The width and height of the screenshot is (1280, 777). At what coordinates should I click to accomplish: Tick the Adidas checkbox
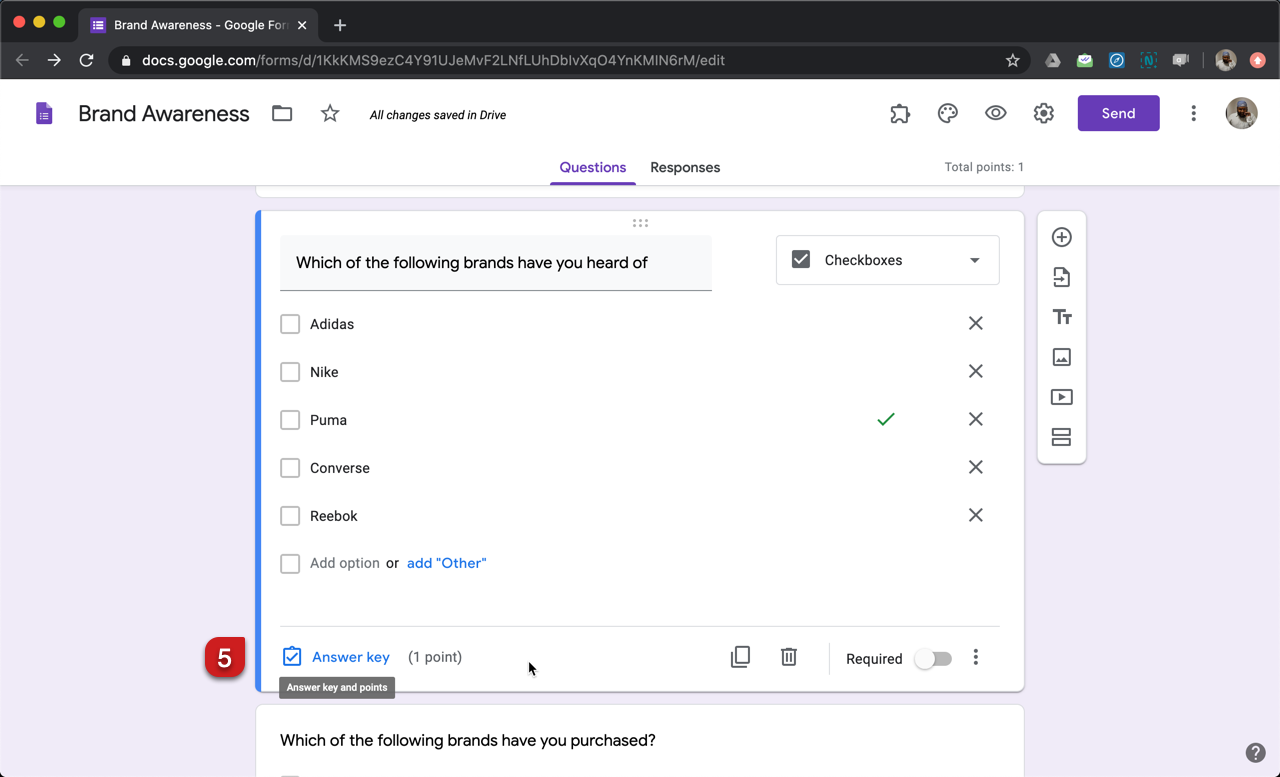click(290, 324)
